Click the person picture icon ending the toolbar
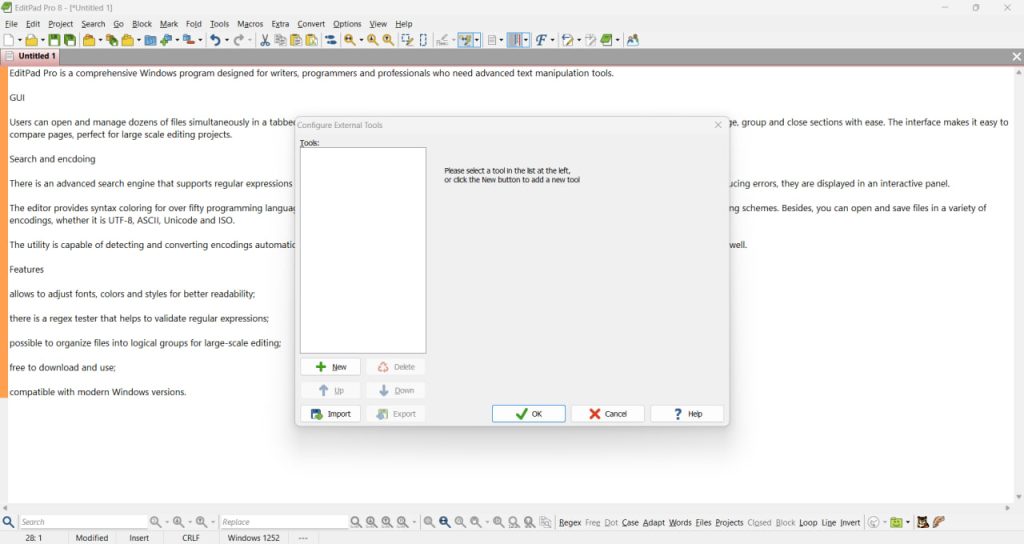Image resolution: width=1024 pixels, height=544 pixels. pos(632,40)
